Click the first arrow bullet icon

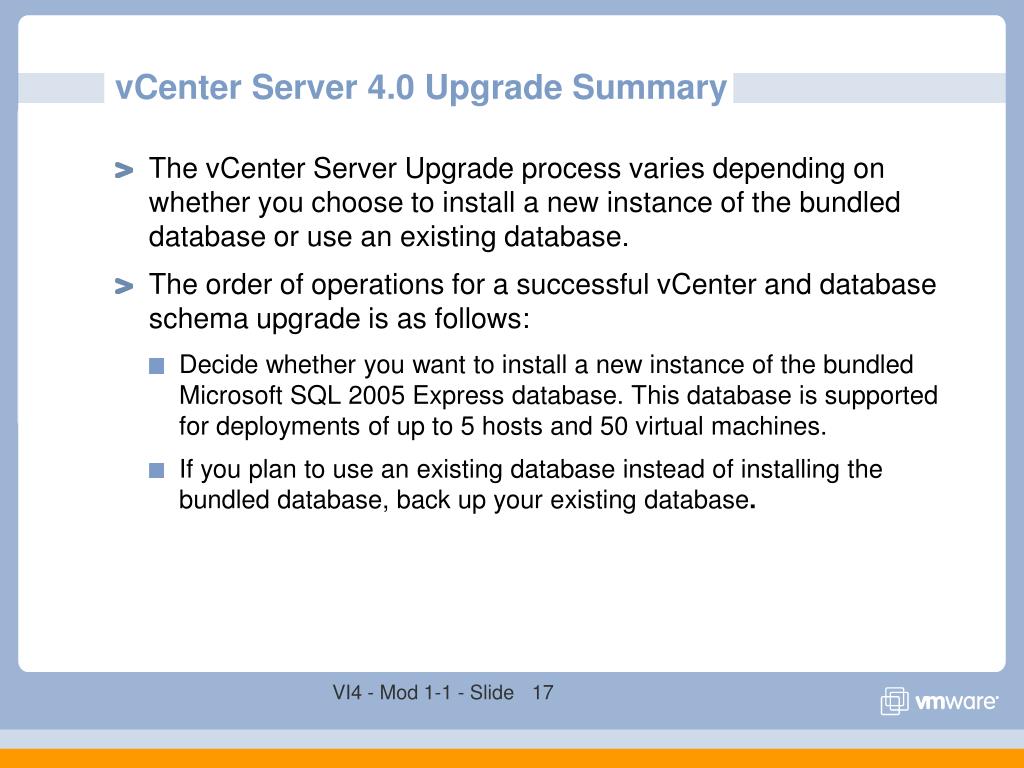[x=123, y=170]
